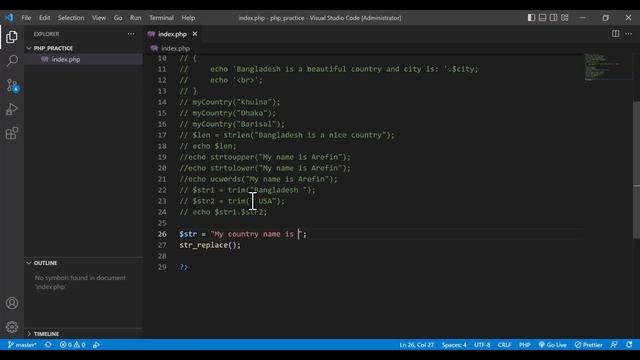
Task: Close the index.php tab
Action: click(x=195, y=34)
